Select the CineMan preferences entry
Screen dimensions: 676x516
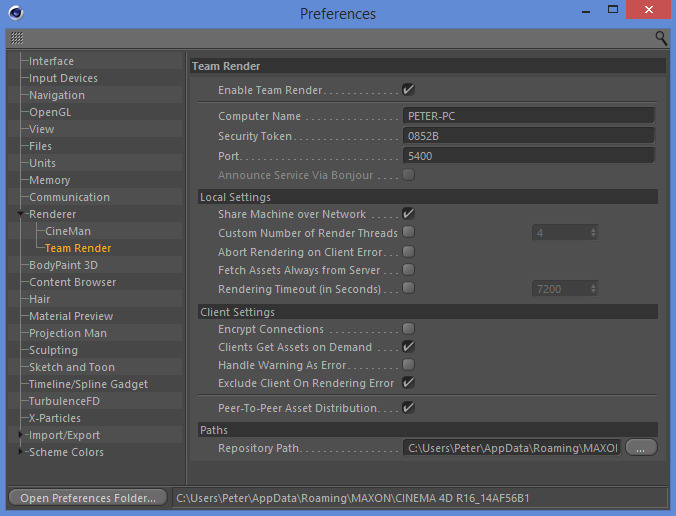click(68, 231)
